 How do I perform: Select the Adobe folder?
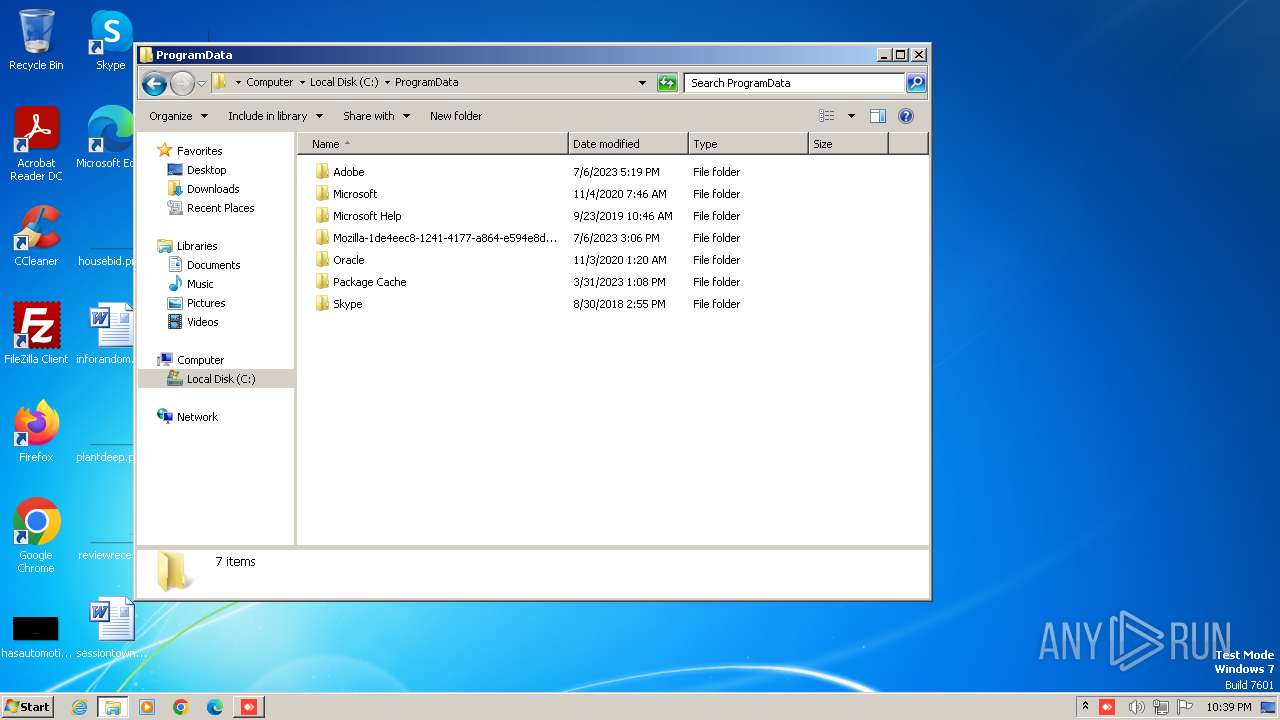(x=349, y=172)
